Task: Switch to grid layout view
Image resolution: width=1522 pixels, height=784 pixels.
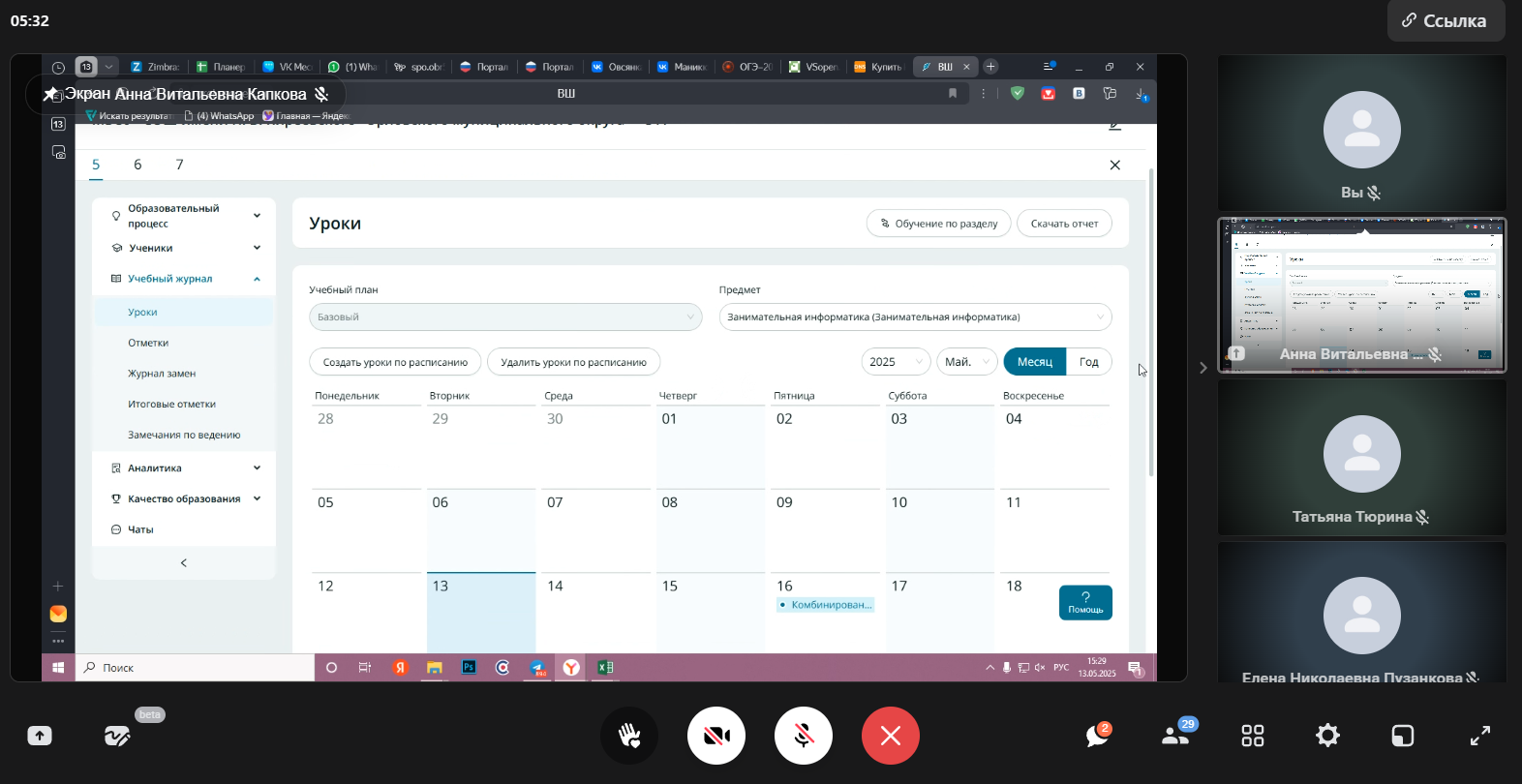Action: click(1253, 736)
